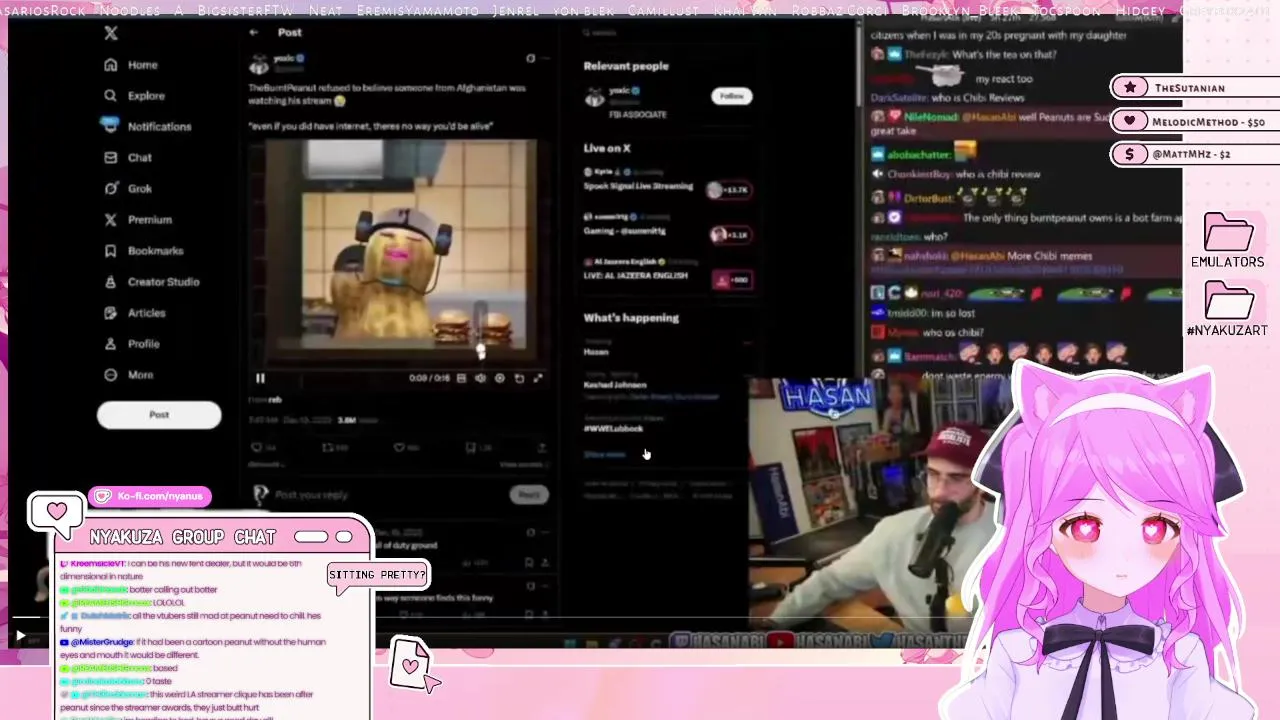Click the small round button on Nyakuza Group Chat

(344, 537)
